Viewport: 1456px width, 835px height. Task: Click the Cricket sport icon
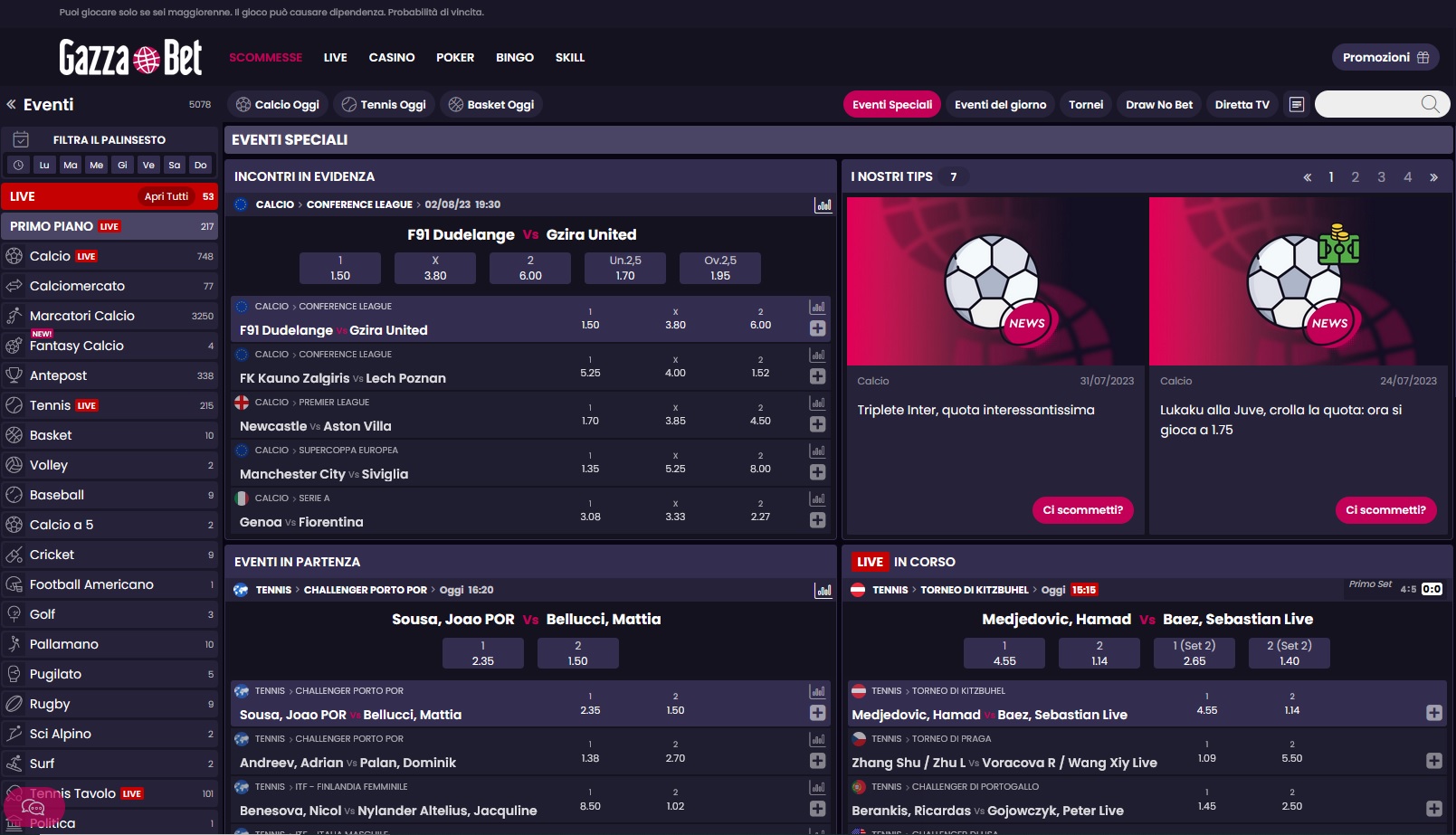14,555
